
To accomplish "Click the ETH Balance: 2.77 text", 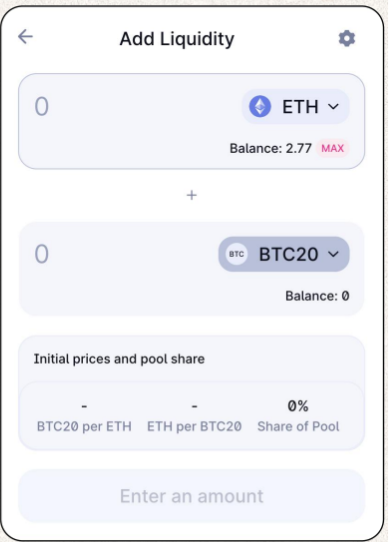I will click(x=271, y=148).
